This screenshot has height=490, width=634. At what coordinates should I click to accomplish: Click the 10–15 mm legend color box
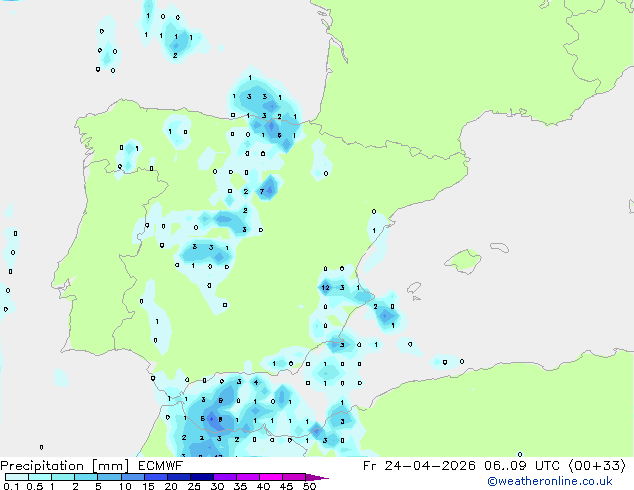[132, 477]
